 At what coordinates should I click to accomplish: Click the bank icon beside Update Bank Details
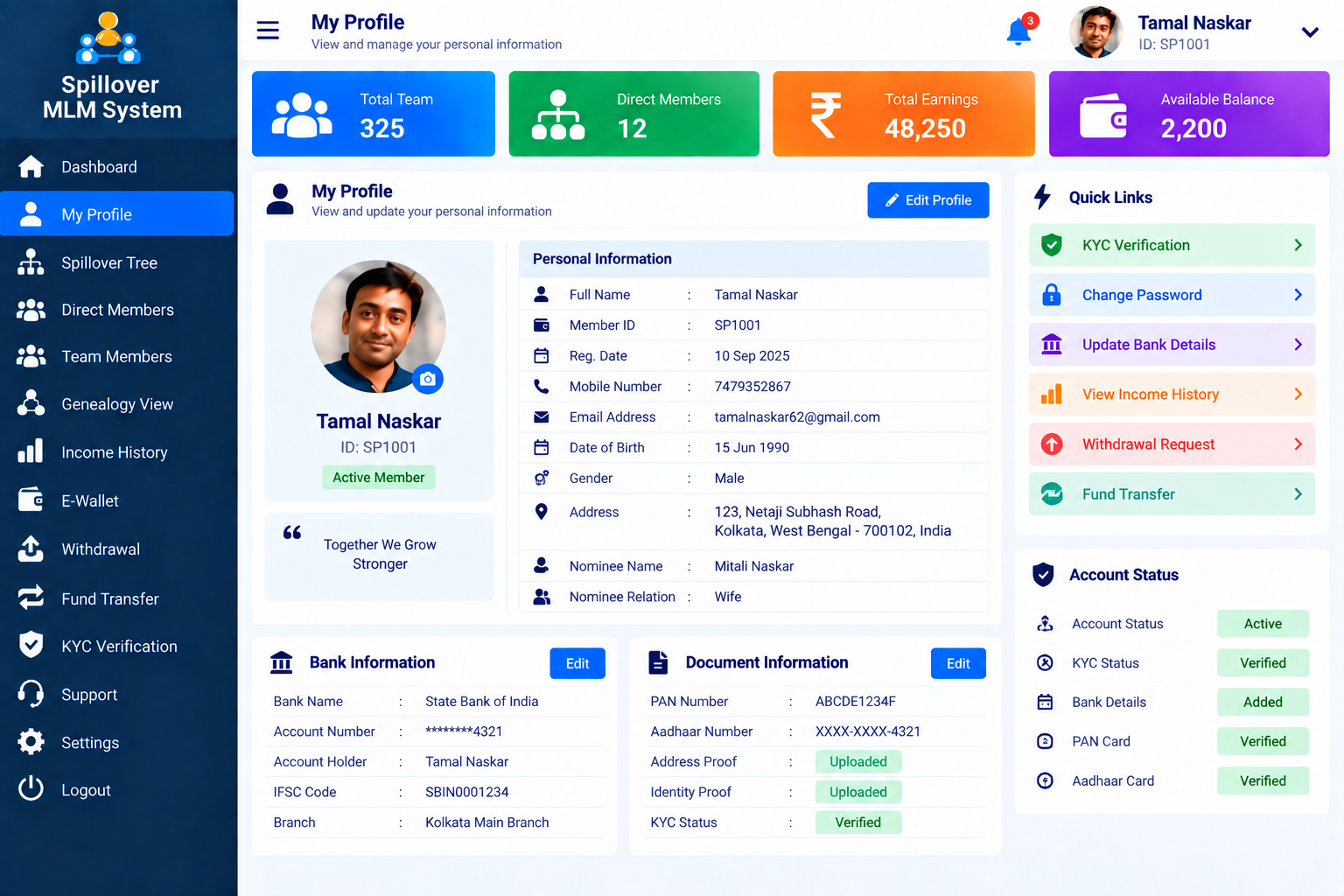(1052, 345)
